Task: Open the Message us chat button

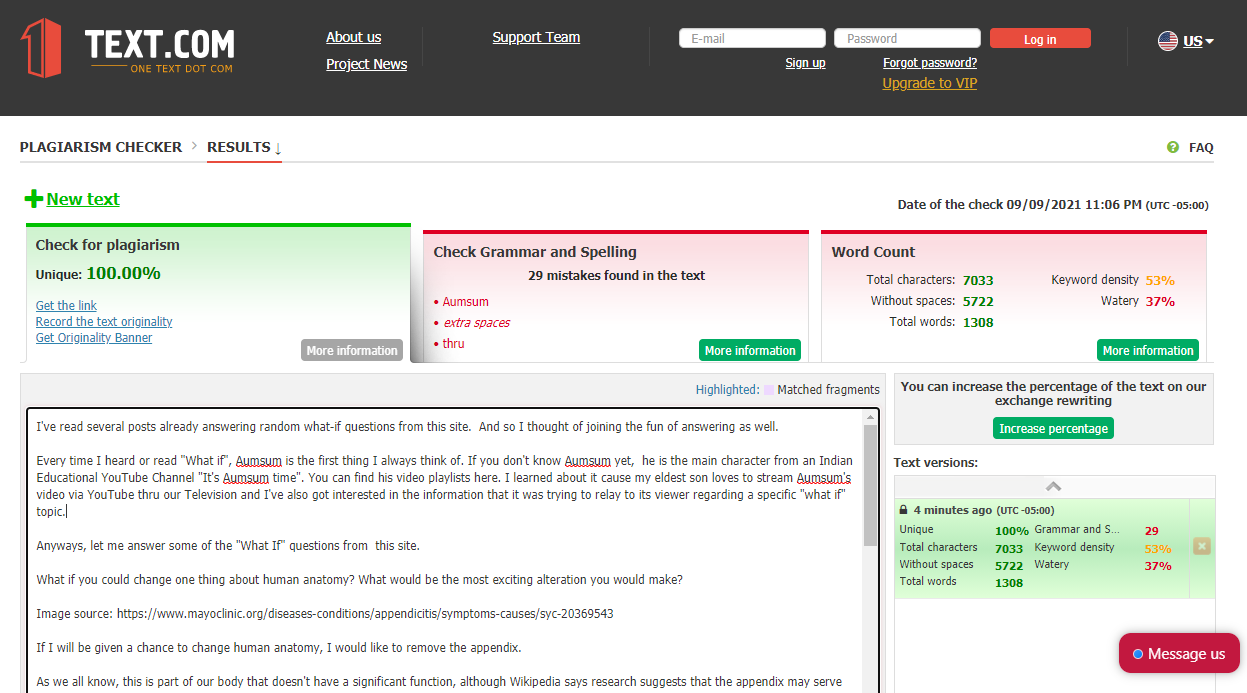Action: (x=1179, y=653)
